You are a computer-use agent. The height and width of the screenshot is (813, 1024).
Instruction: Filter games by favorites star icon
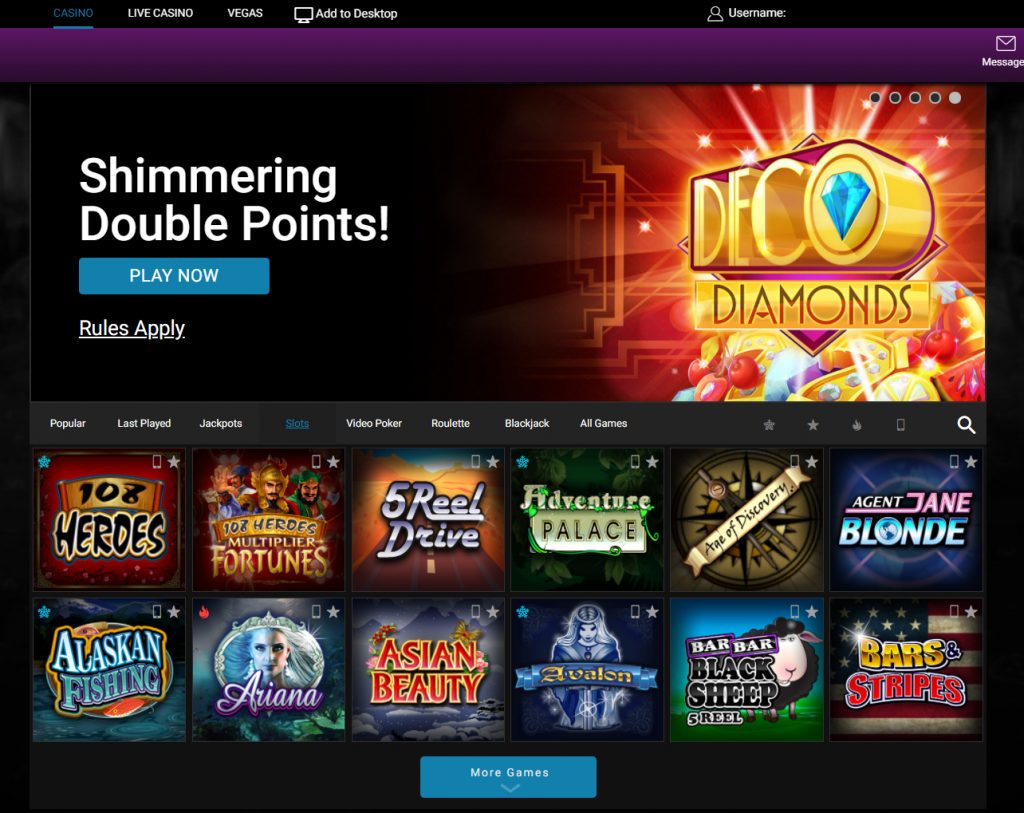813,425
